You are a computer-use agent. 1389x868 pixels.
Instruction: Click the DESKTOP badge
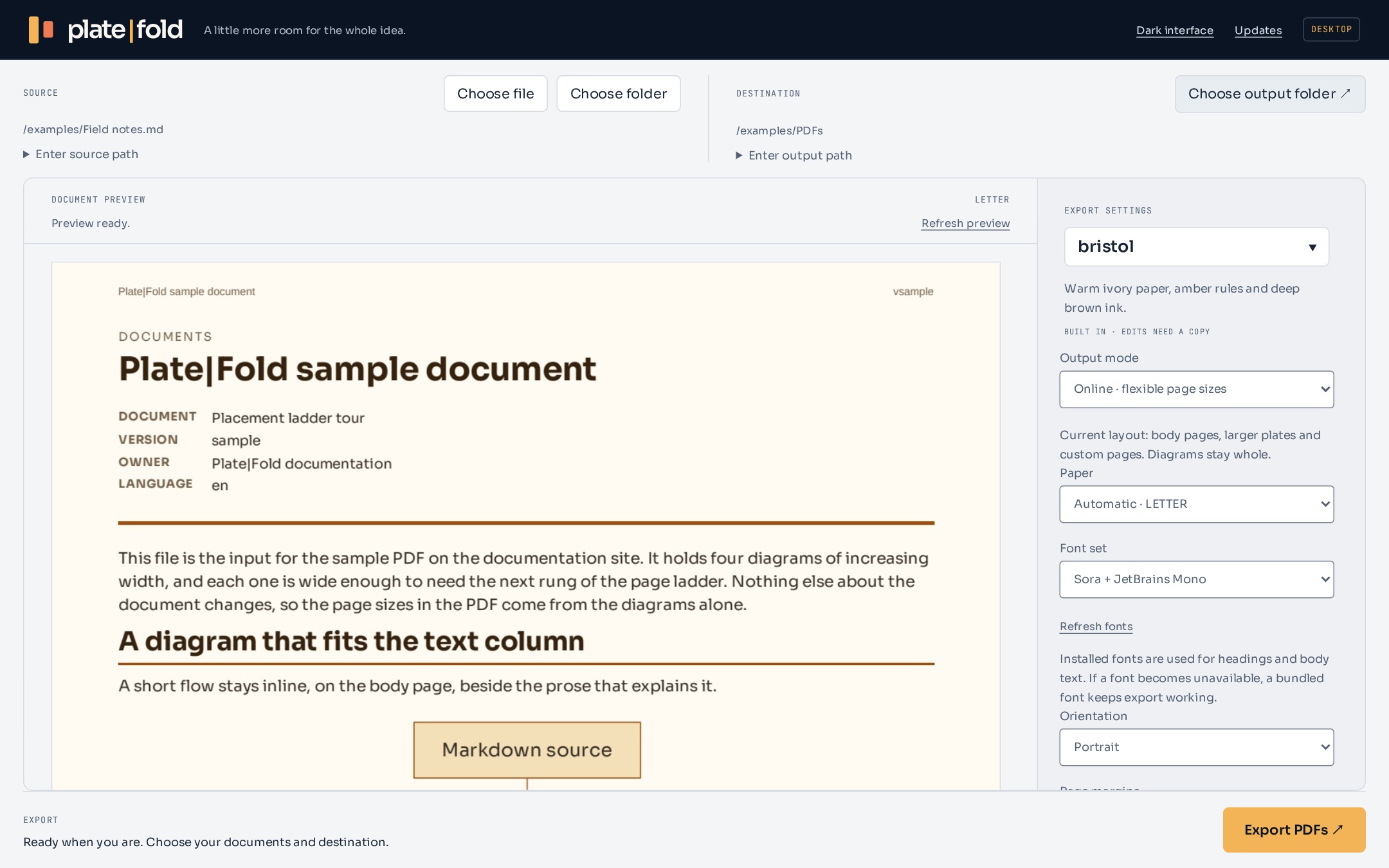click(1331, 30)
